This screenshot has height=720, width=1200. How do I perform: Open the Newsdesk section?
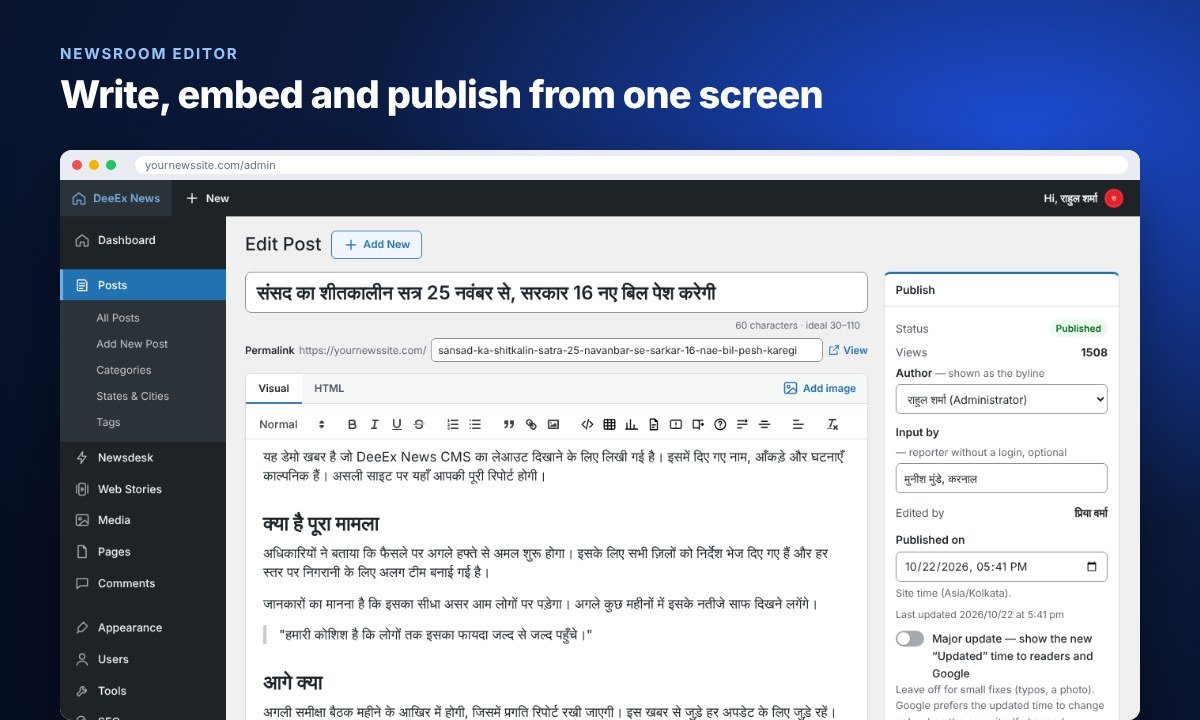tap(143, 458)
